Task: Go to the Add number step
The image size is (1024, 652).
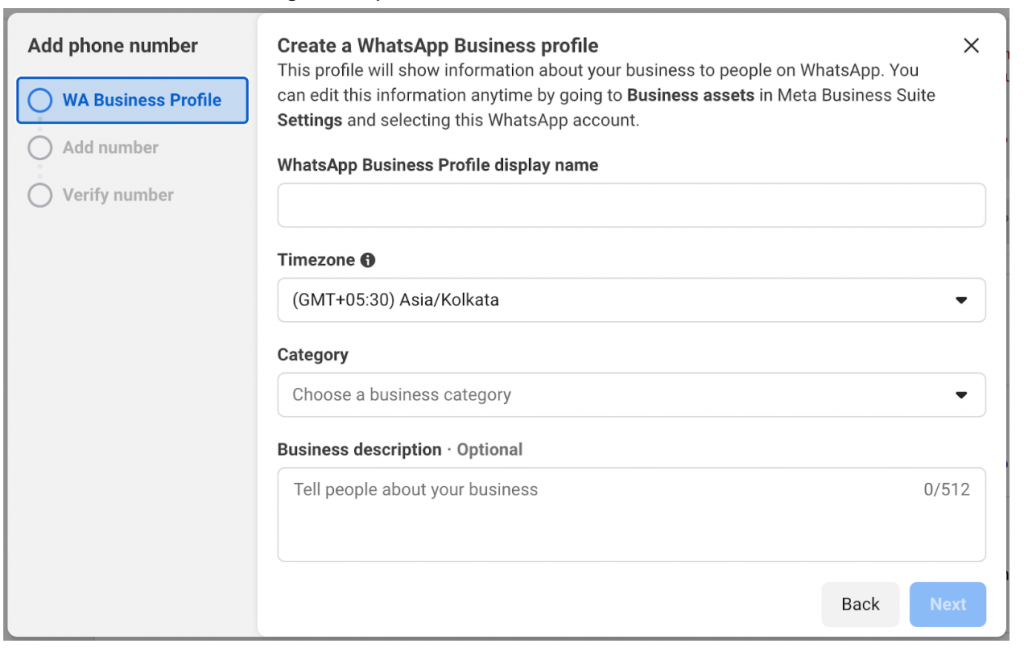Action: tap(110, 148)
